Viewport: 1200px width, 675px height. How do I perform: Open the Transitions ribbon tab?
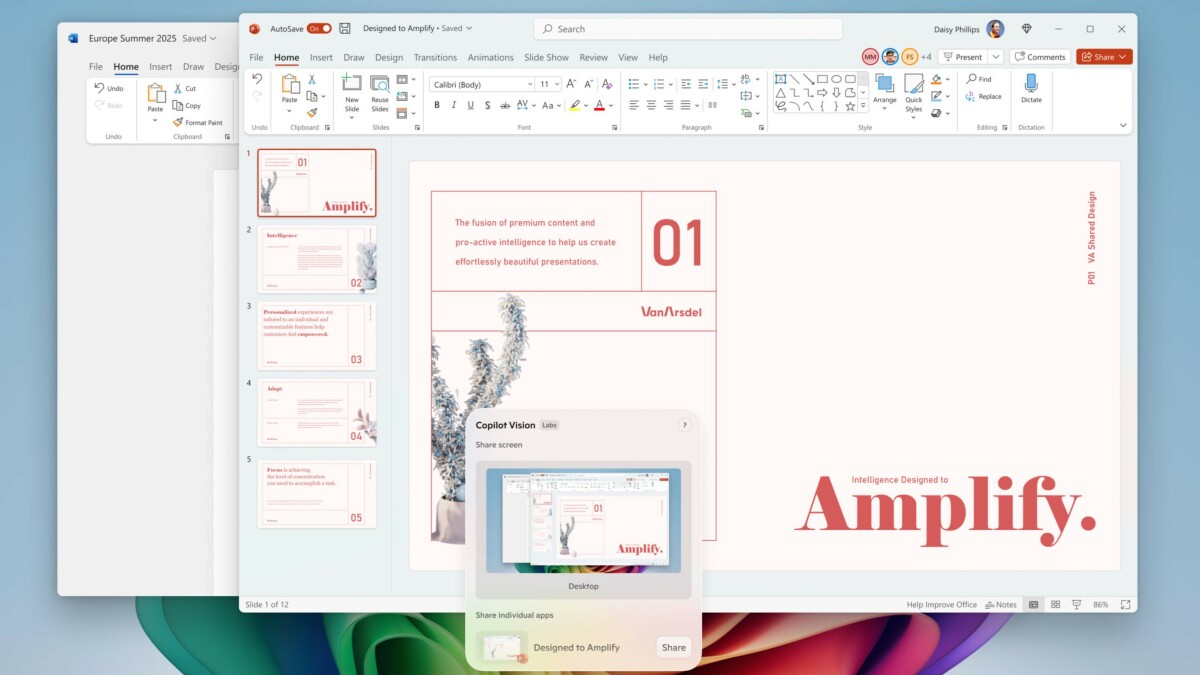click(435, 58)
